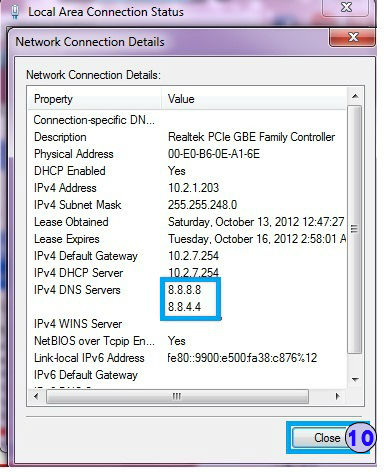Click the DHCP Enabled Yes value
This screenshot has width=384, height=472.
pos(177,171)
